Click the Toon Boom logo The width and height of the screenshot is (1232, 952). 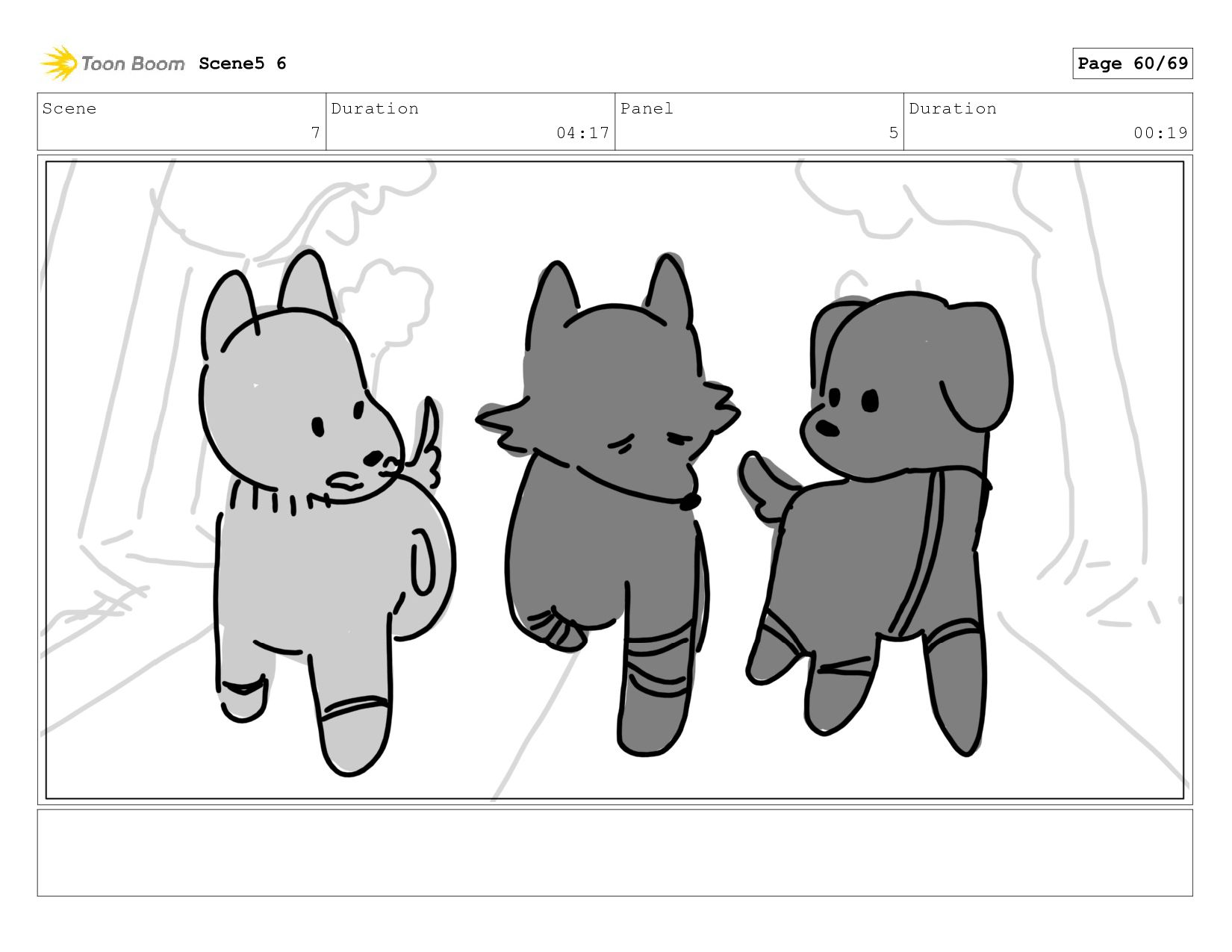pyautogui.click(x=113, y=63)
